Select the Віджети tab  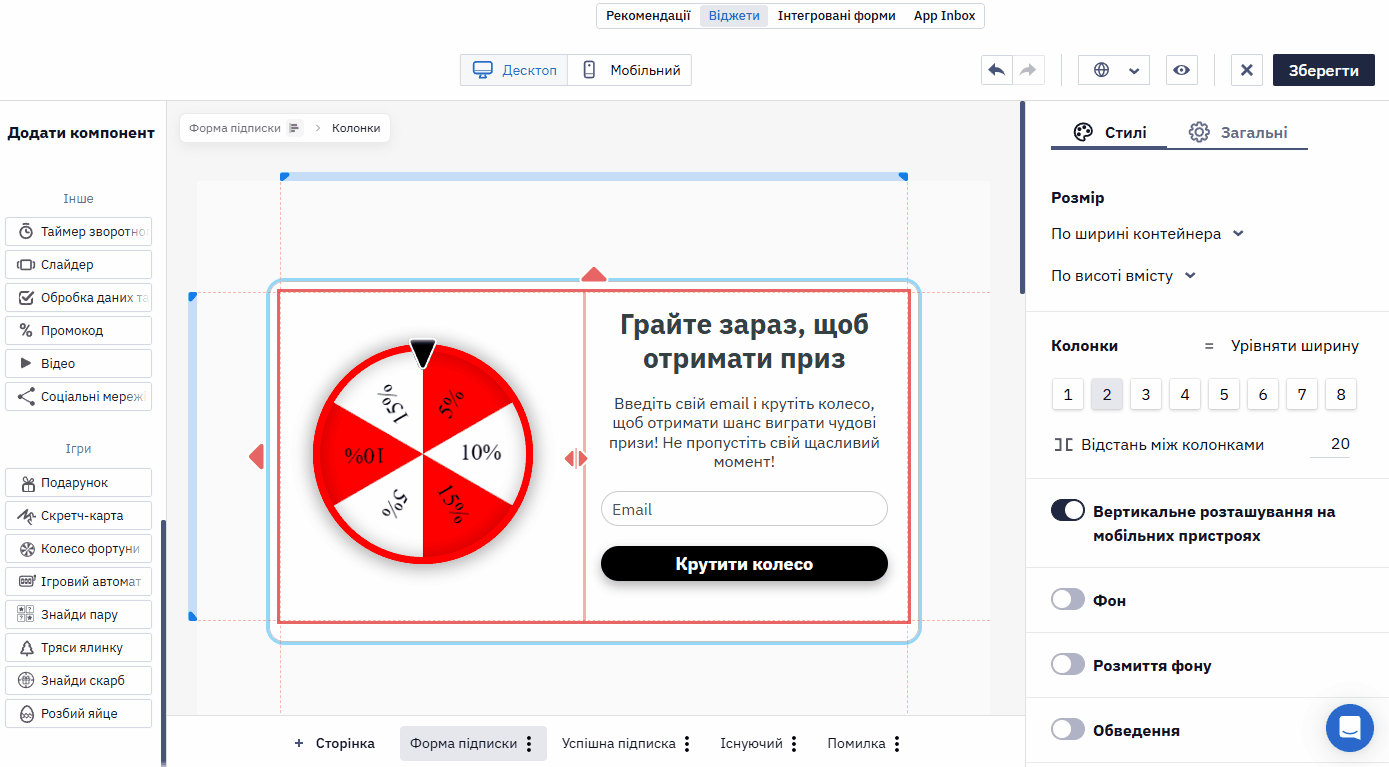[734, 16]
